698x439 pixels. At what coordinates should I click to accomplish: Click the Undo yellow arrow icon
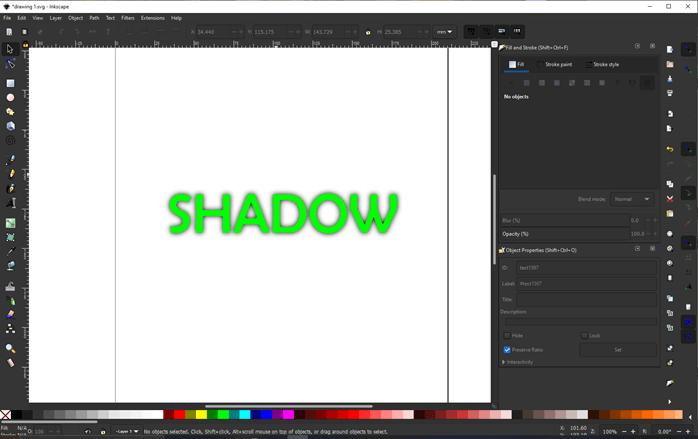pyautogui.click(x=670, y=149)
